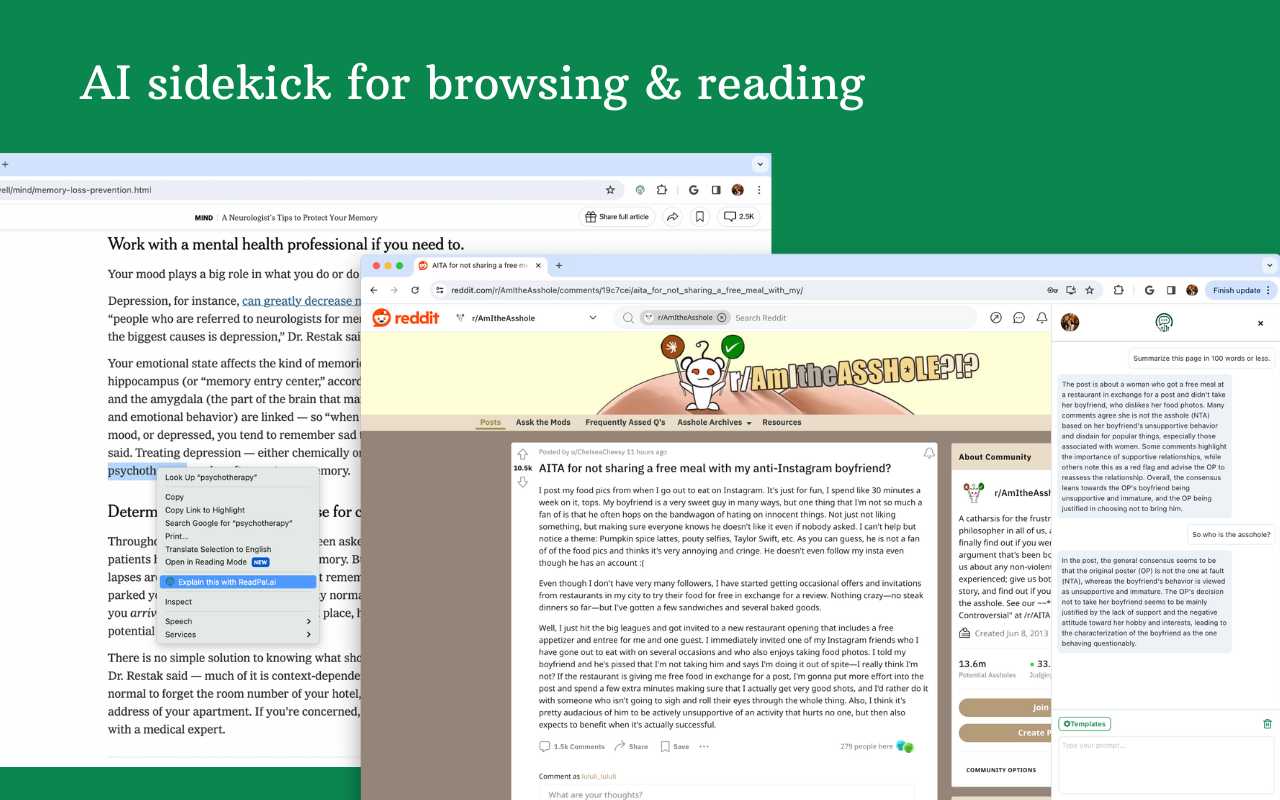The height and width of the screenshot is (800, 1280).
Task: Close the AITA browser tab
Action: [539, 265]
